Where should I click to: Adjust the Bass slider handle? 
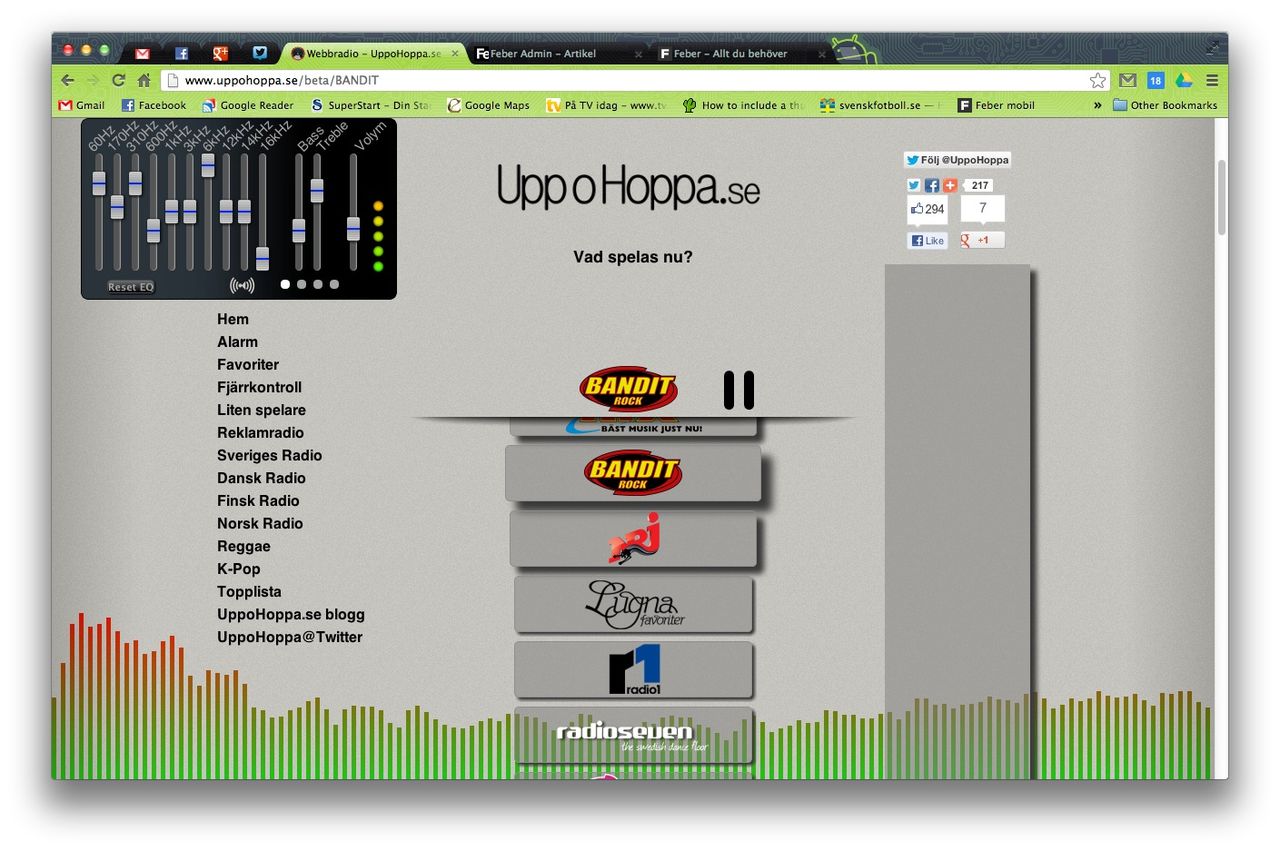click(298, 231)
